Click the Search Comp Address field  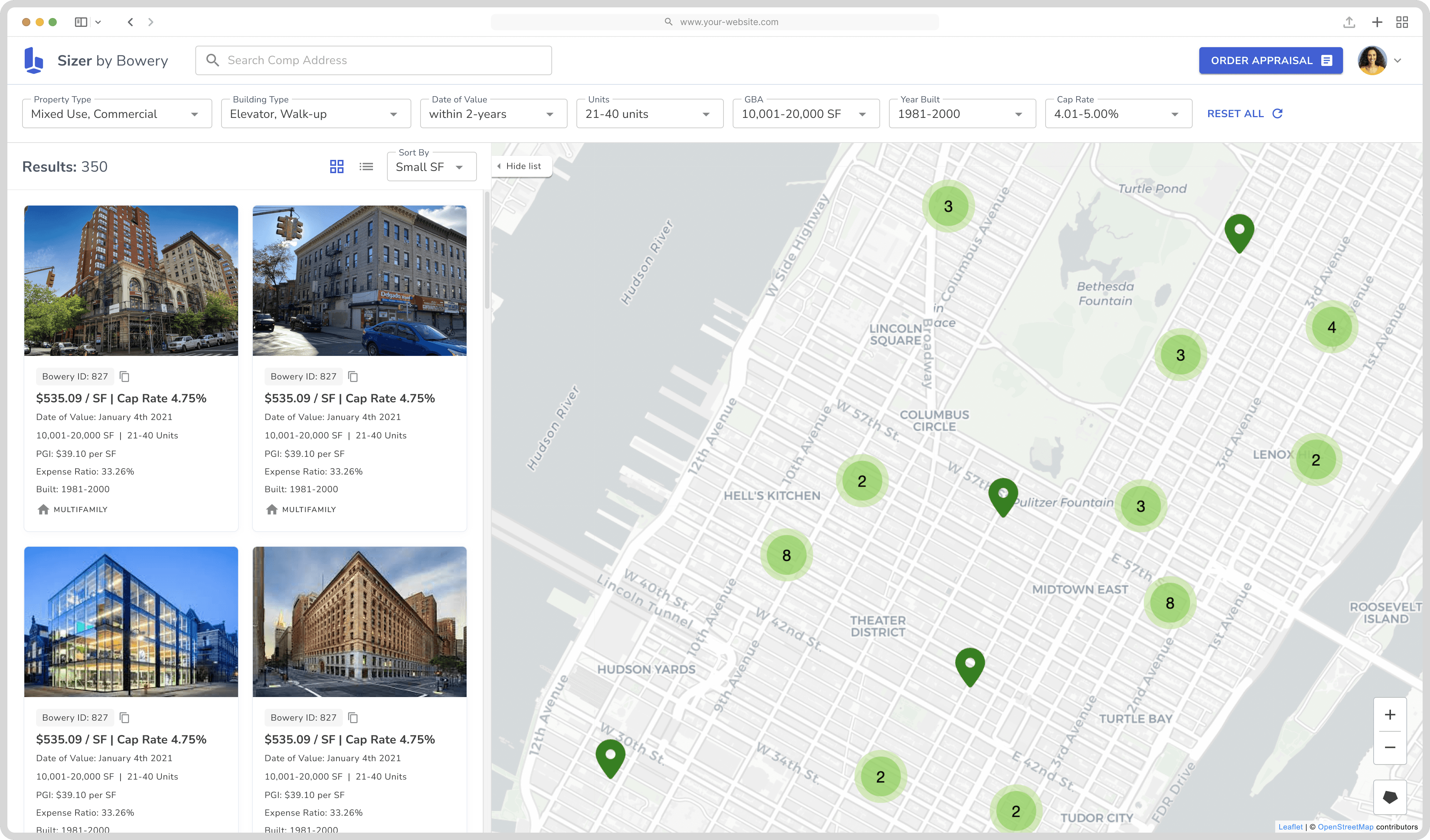[x=373, y=60]
